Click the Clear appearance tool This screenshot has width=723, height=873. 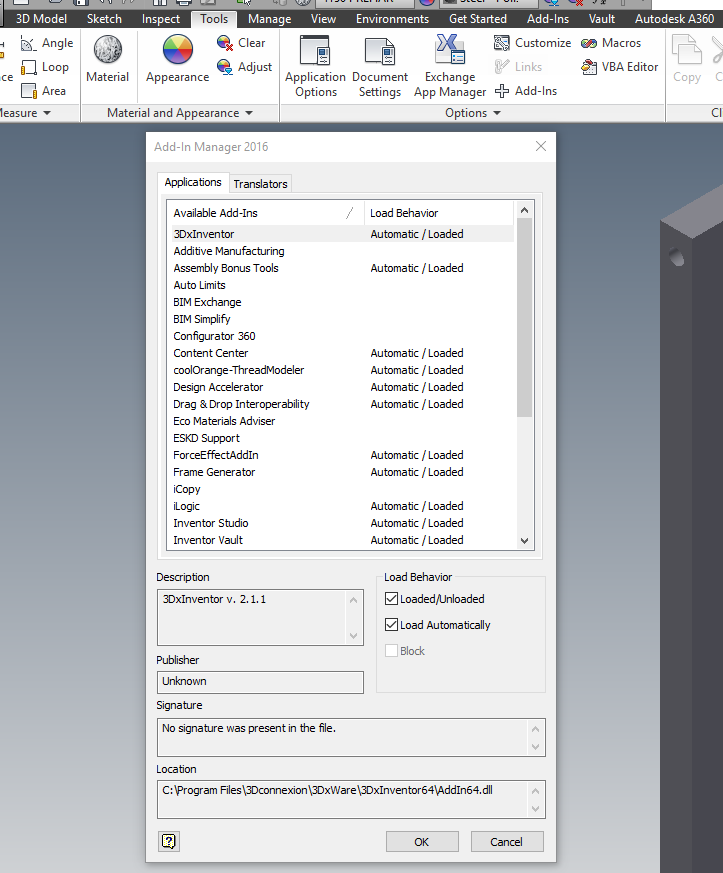241,43
